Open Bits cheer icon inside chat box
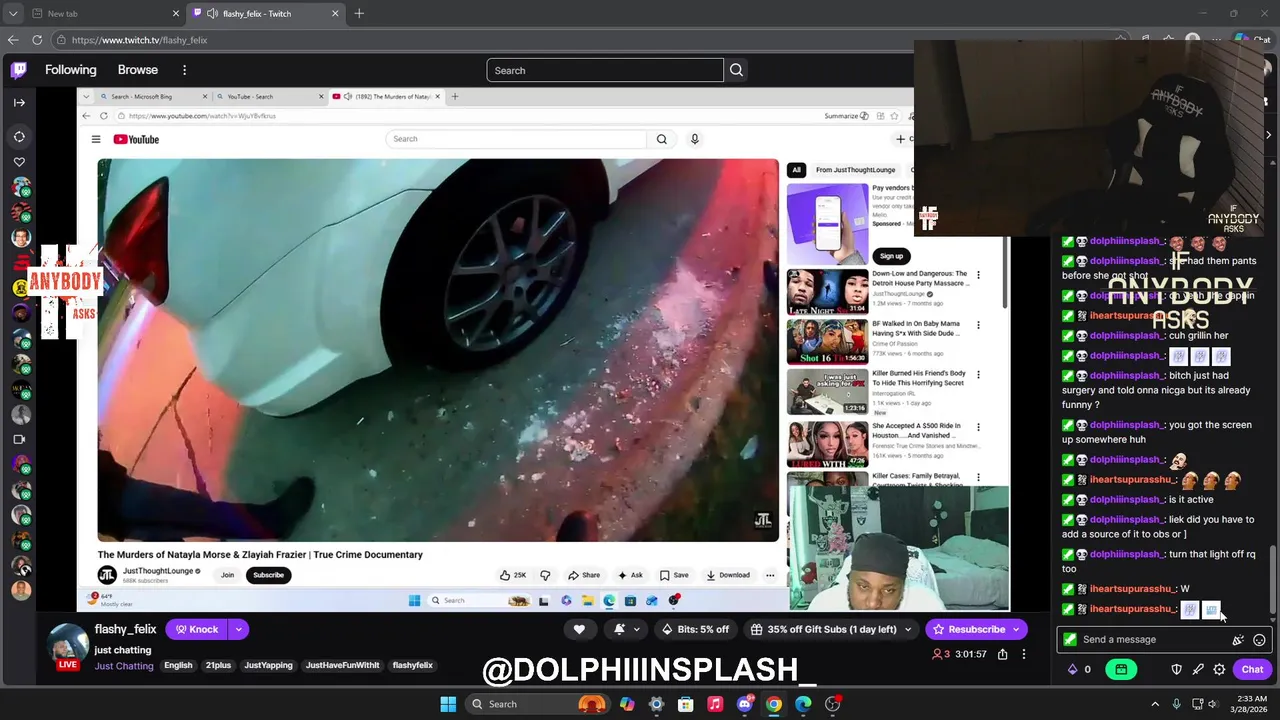 pos(1238,640)
